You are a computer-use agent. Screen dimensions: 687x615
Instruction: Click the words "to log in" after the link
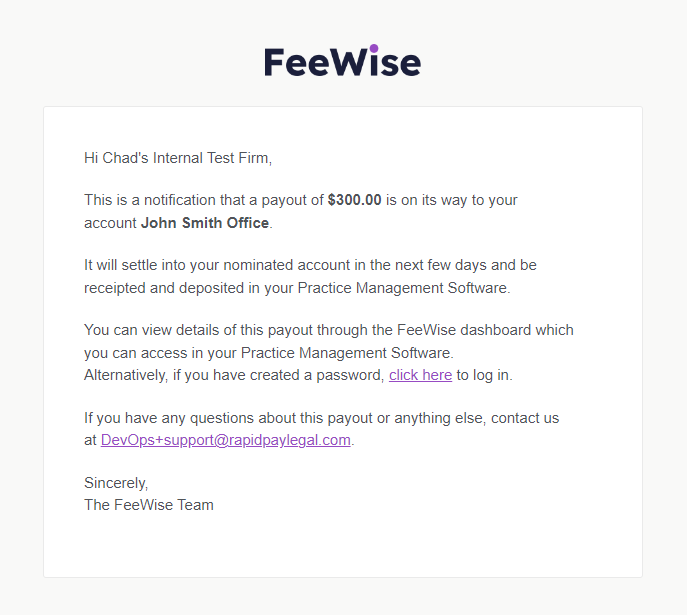click(x=484, y=375)
